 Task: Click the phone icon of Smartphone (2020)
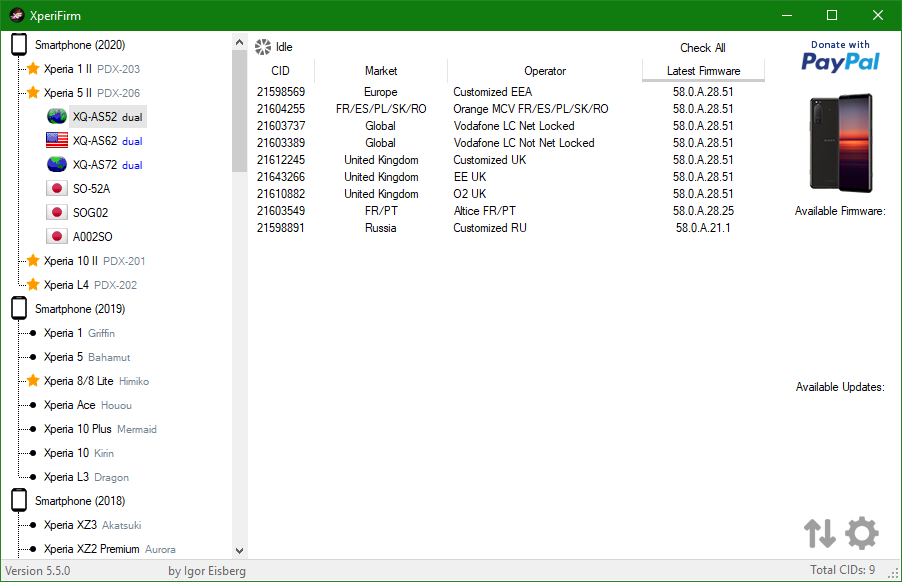(x=19, y=44)
